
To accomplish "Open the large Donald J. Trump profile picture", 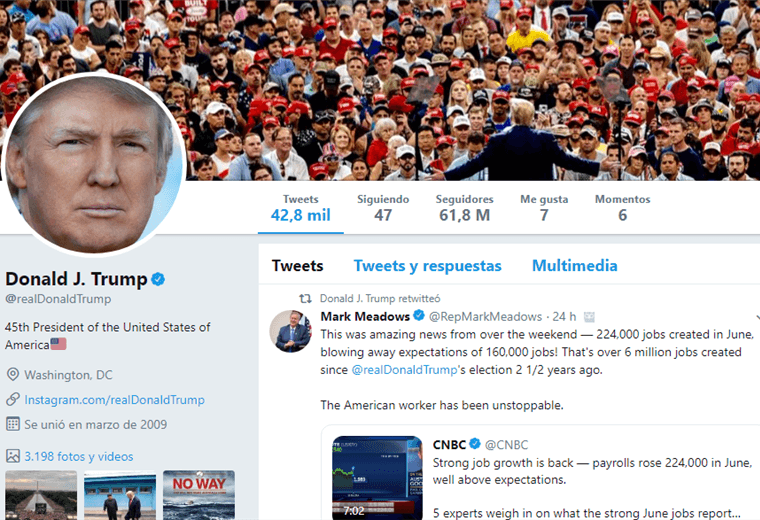I will (x=94, y=165).
